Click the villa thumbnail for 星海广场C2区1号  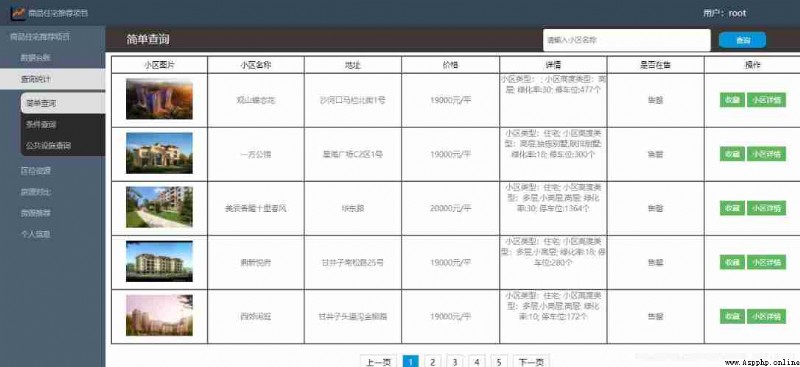pyautogui.click(x=159, y=153)
